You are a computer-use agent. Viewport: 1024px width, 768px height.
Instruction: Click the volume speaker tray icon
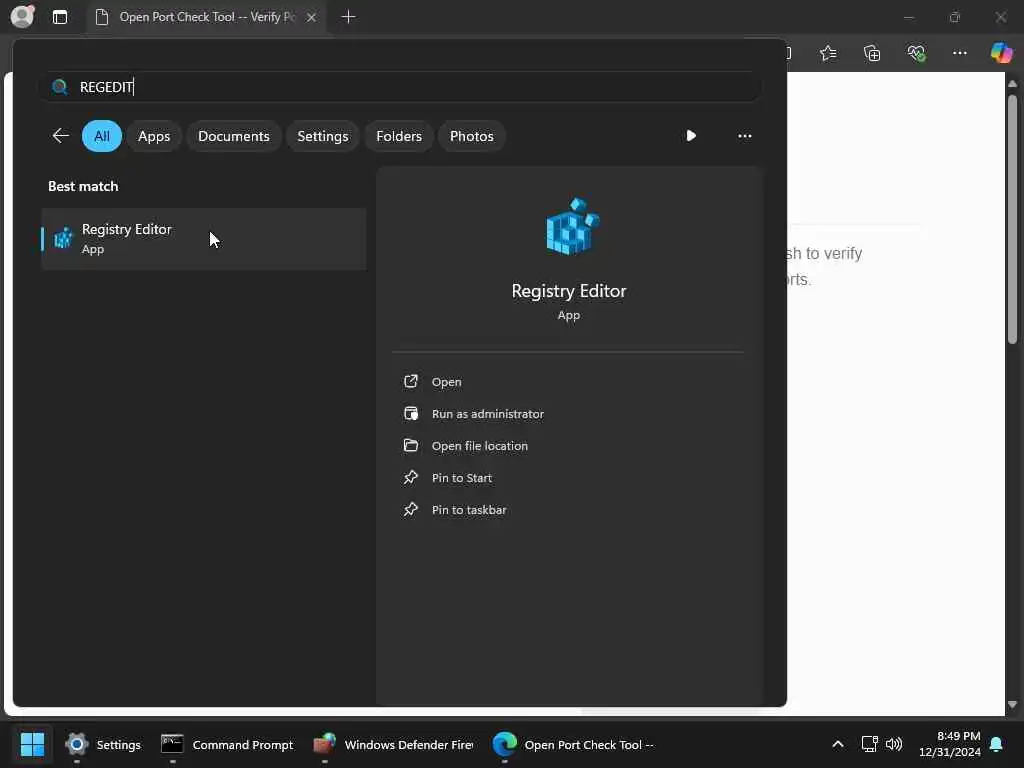pos(894,744)
